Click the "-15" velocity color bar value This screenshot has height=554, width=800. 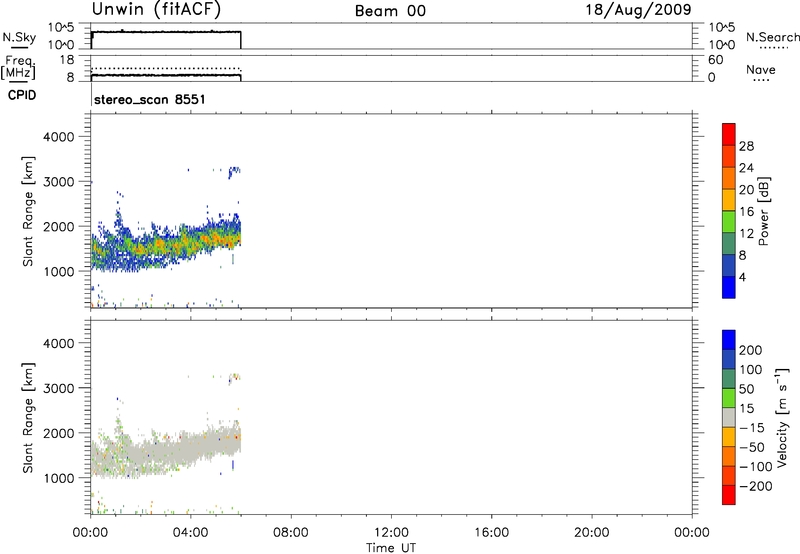pyautogui.click(x=752, y=427)
